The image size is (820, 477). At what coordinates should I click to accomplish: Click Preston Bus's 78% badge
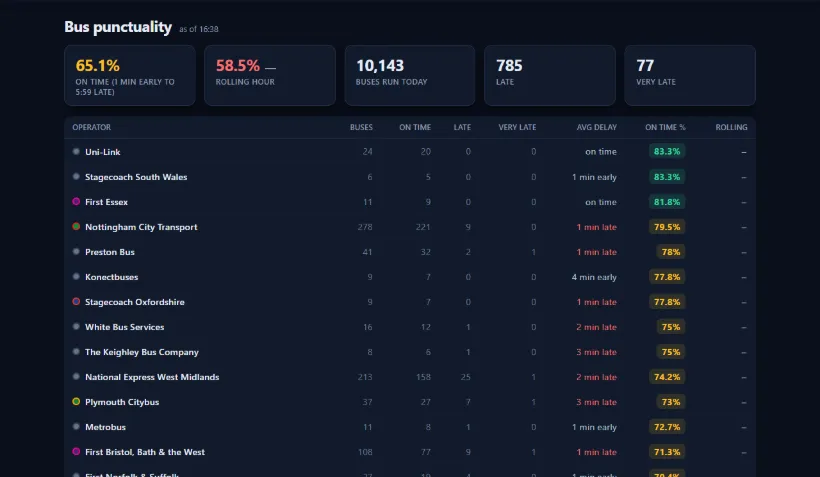[x=670, y=252]
